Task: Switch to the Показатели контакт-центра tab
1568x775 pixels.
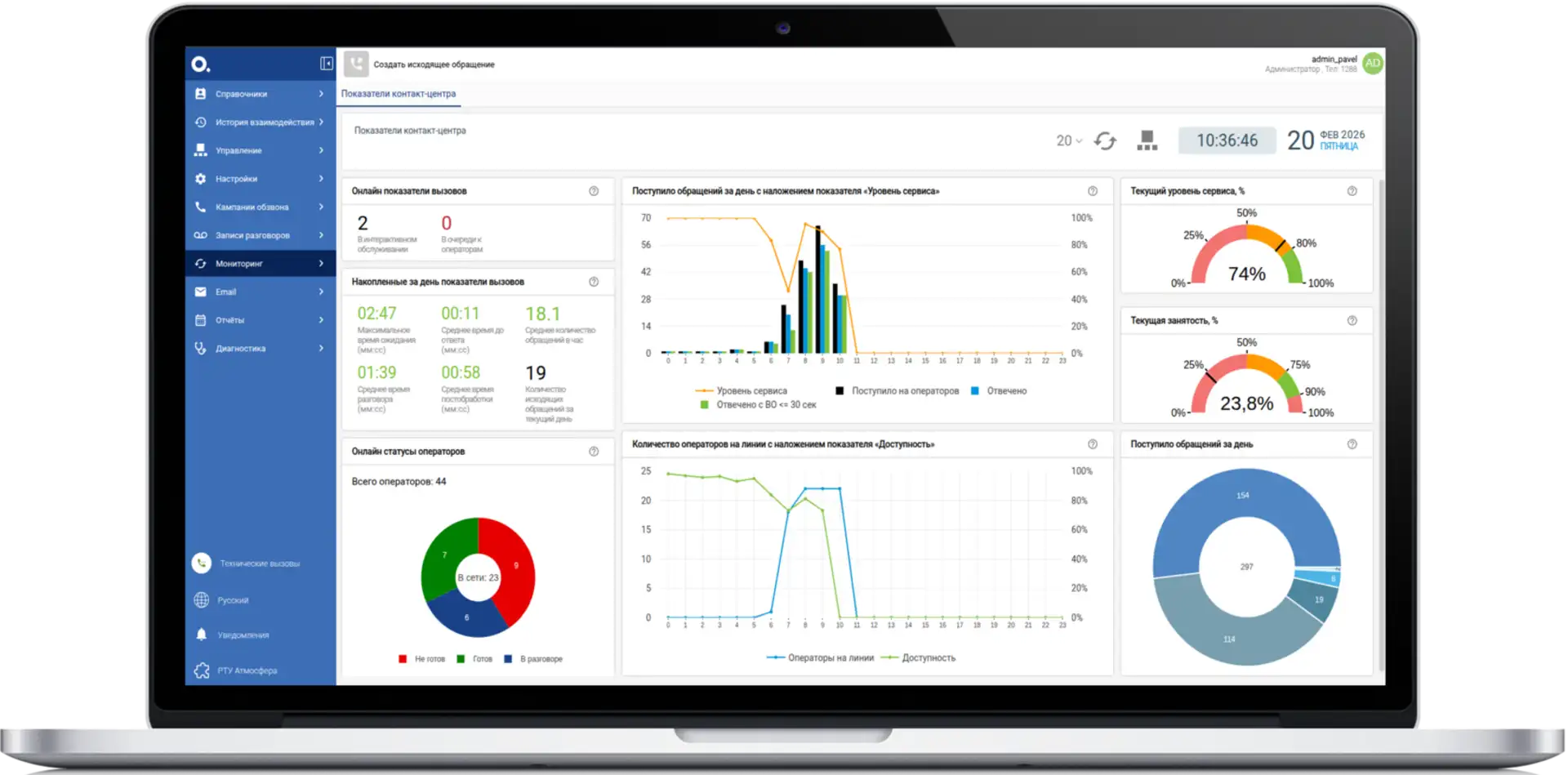Action: pyautogui.click(x=399, y=94)
